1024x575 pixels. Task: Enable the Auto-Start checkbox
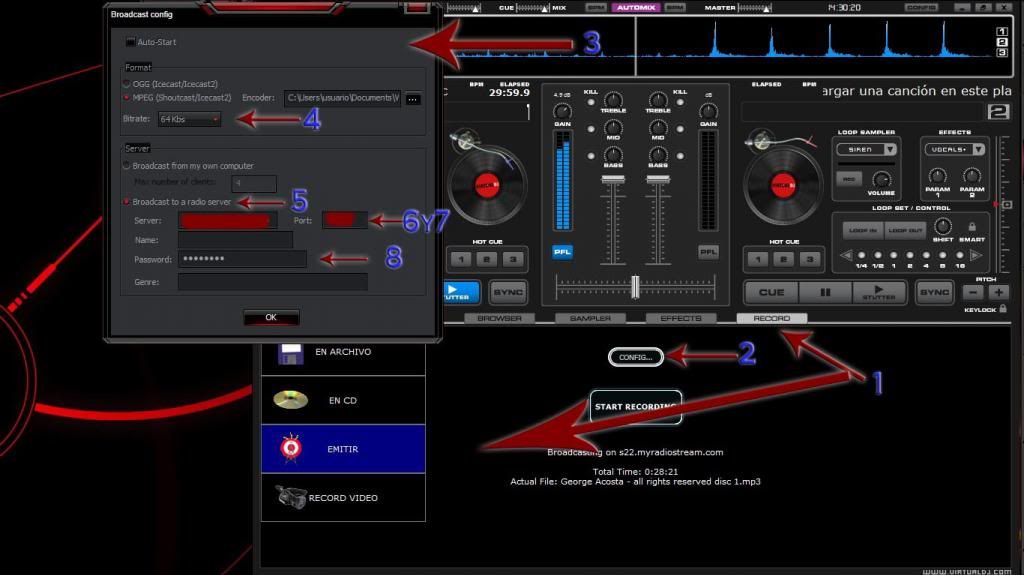131,42
